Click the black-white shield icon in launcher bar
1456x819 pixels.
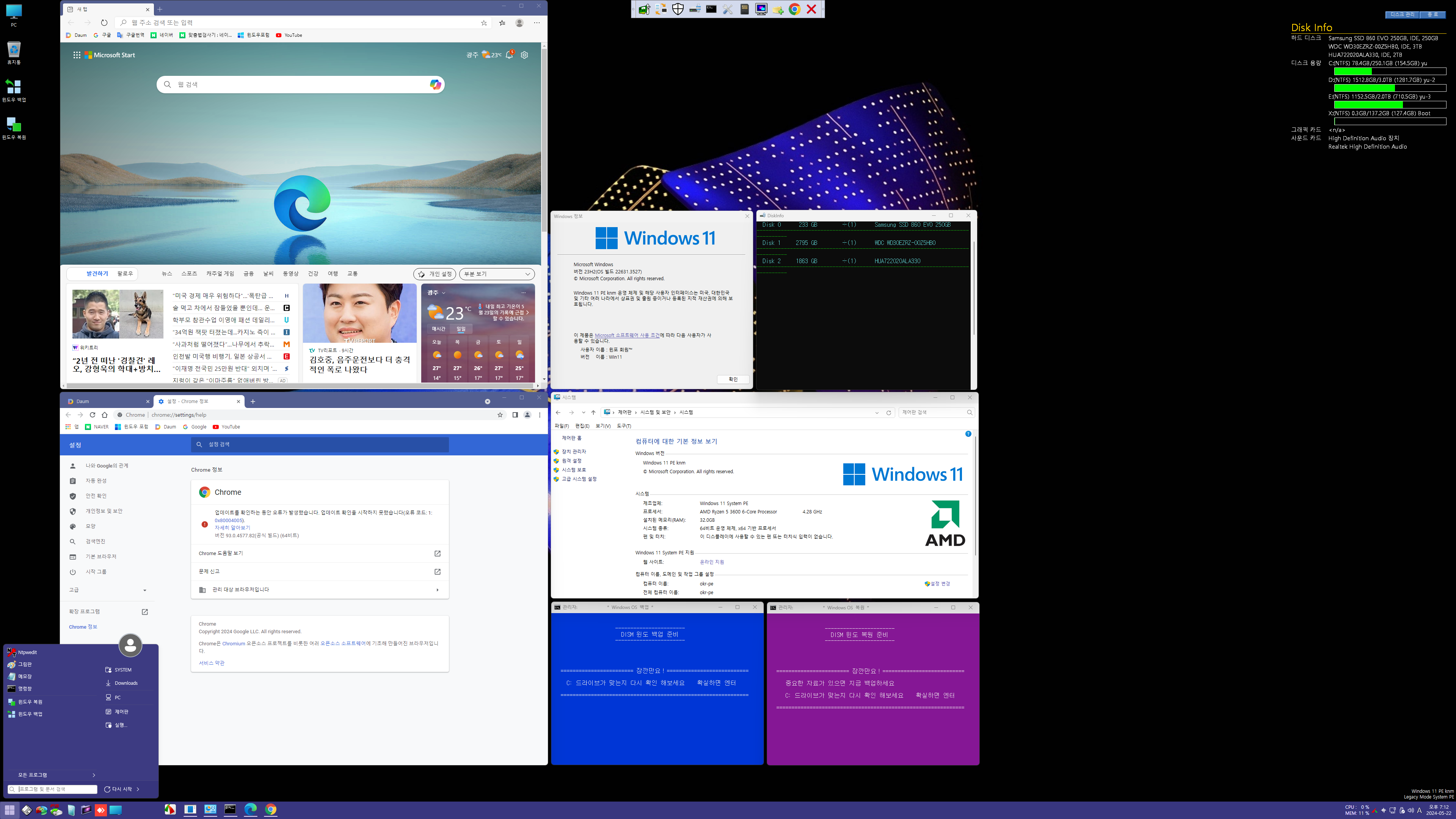[x=678, y=9]
